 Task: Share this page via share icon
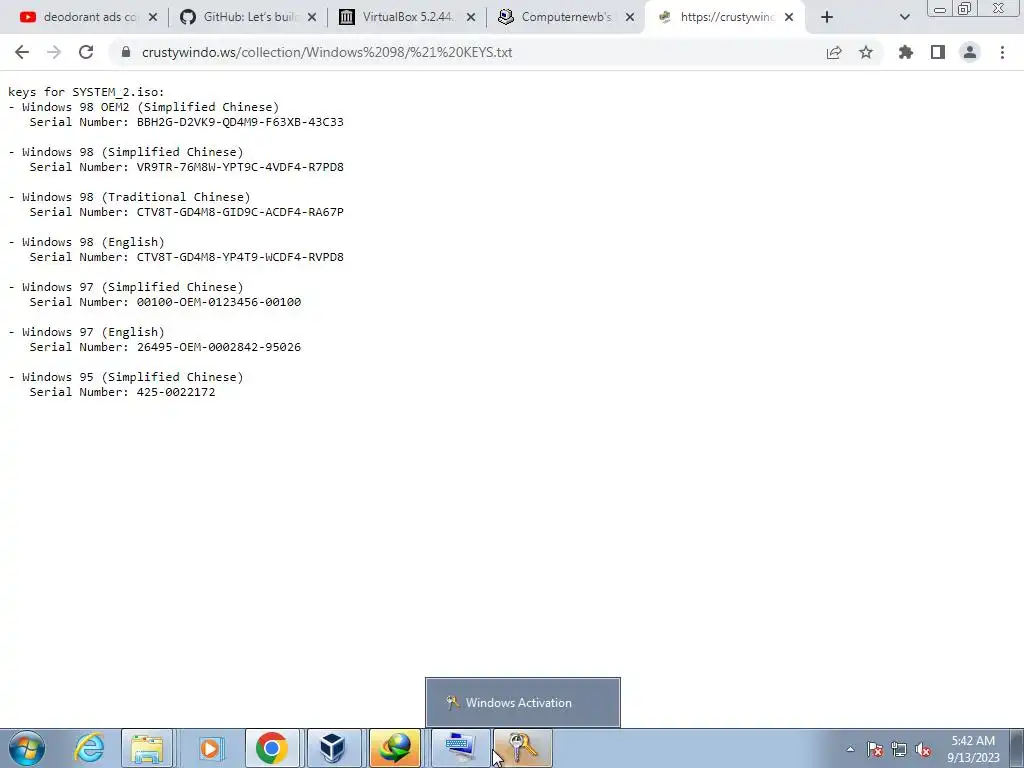point(834,52)
